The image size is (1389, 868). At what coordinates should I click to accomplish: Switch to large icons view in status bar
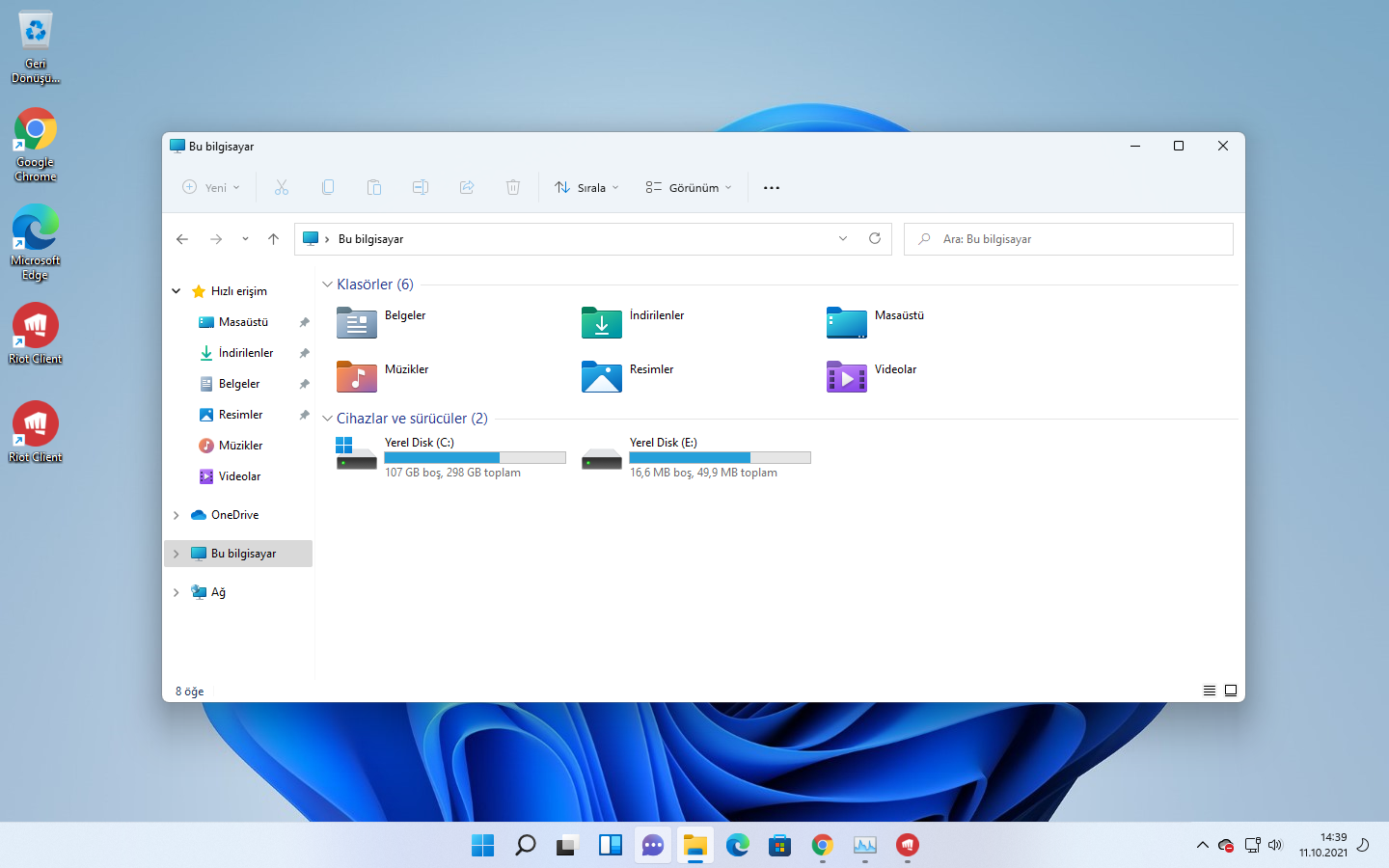(x=1231, y=691)
